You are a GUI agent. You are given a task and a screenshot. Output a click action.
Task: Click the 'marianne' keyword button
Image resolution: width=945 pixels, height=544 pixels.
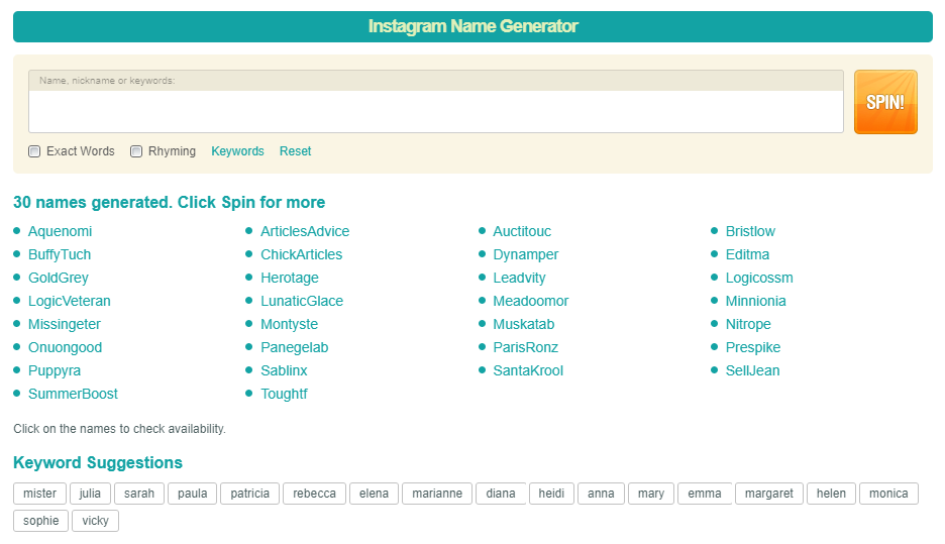tap(437, 493)
